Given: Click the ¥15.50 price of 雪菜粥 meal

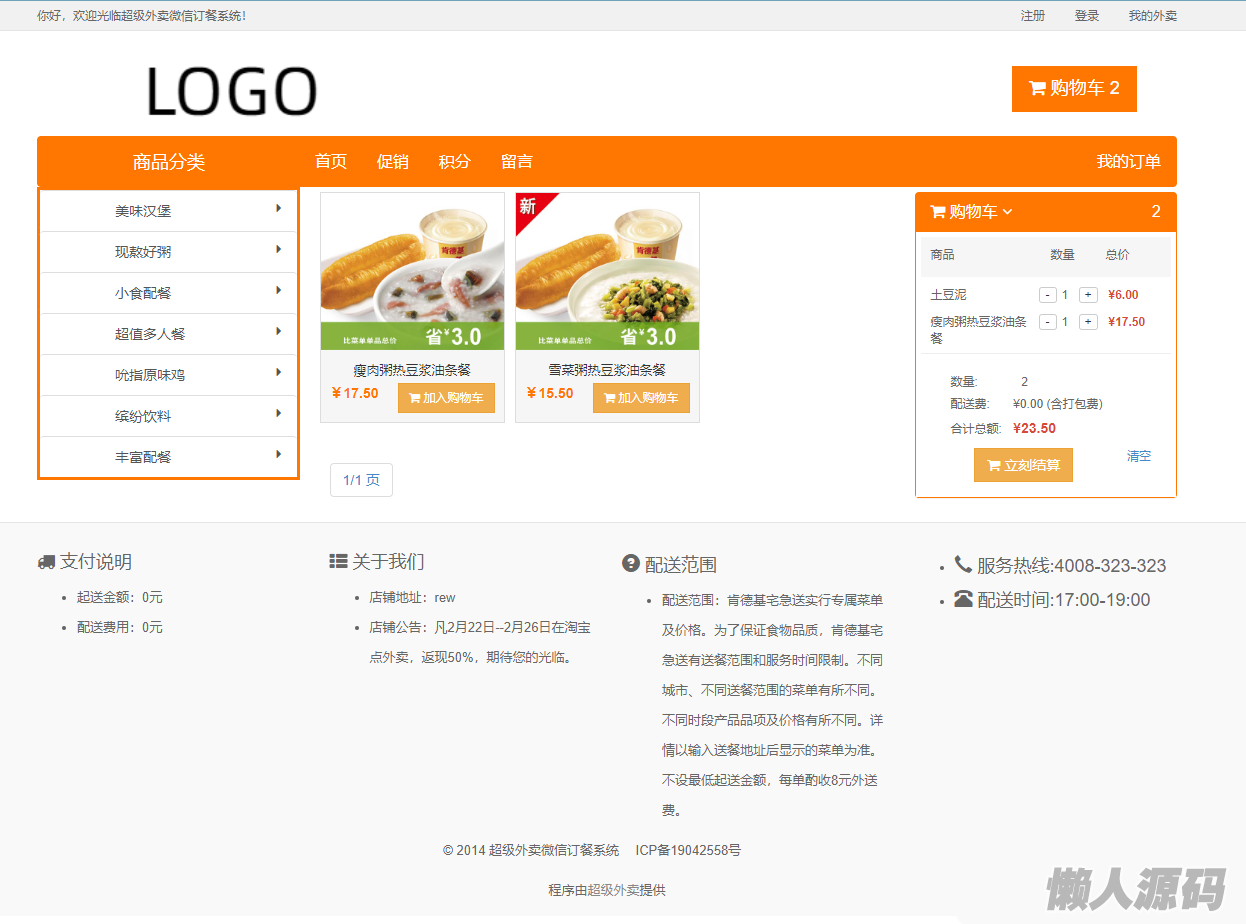Looking at the screenshot, I should tap(550, 393).
